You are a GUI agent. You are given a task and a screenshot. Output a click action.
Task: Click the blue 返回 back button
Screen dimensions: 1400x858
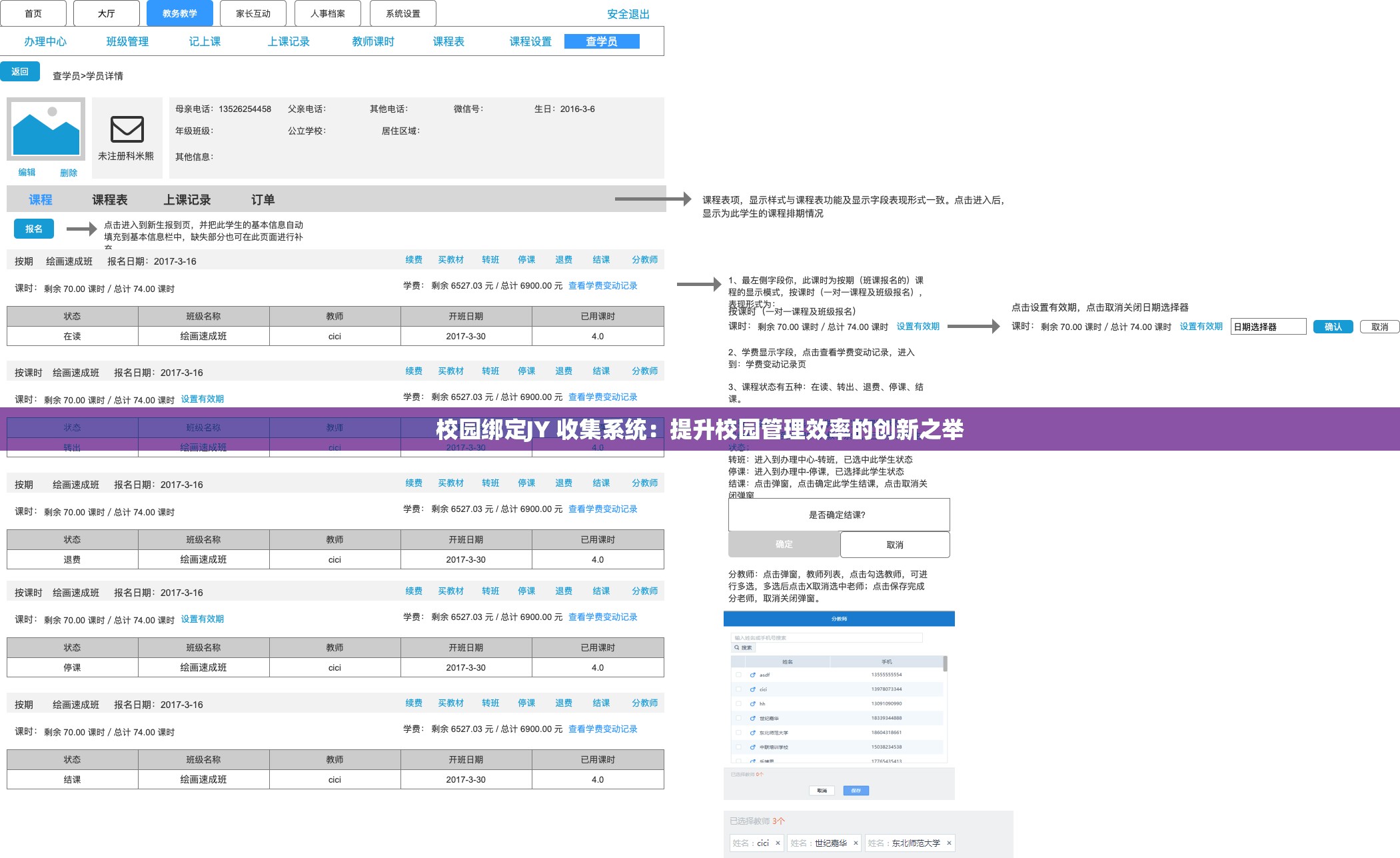(20, 71)
